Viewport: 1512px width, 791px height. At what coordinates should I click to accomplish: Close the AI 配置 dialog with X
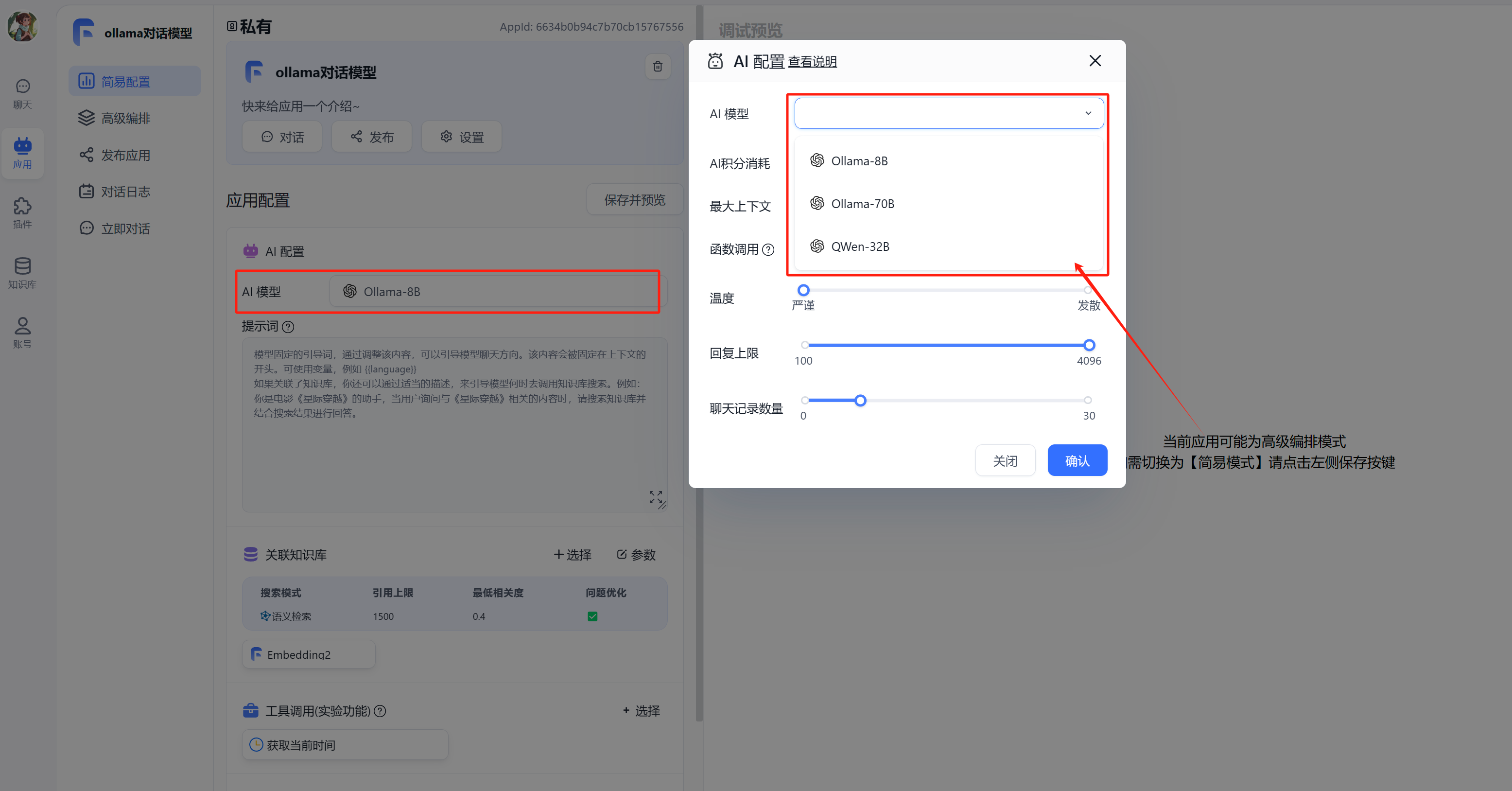click(x=1095, y=61)
